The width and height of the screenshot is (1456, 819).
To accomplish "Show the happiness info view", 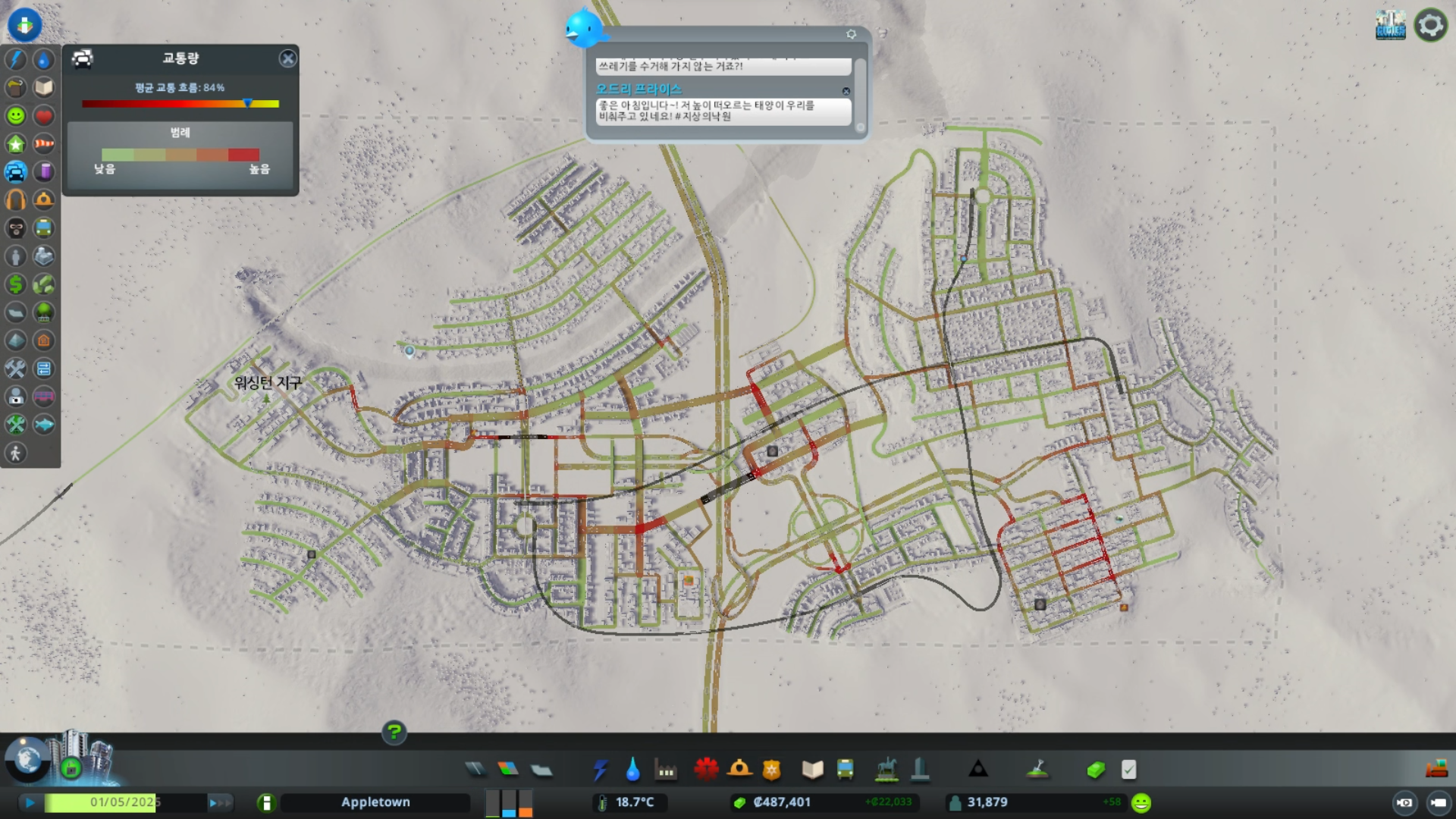I will click(x=16, y=115).
